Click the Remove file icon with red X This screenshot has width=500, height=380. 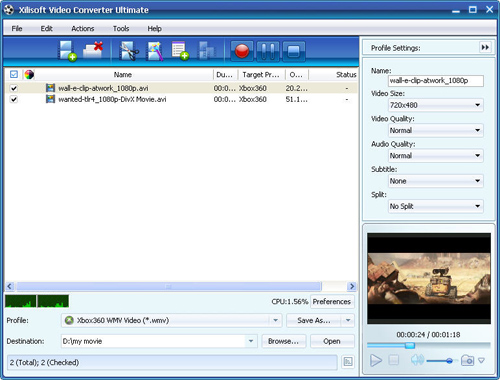point(93,51)
